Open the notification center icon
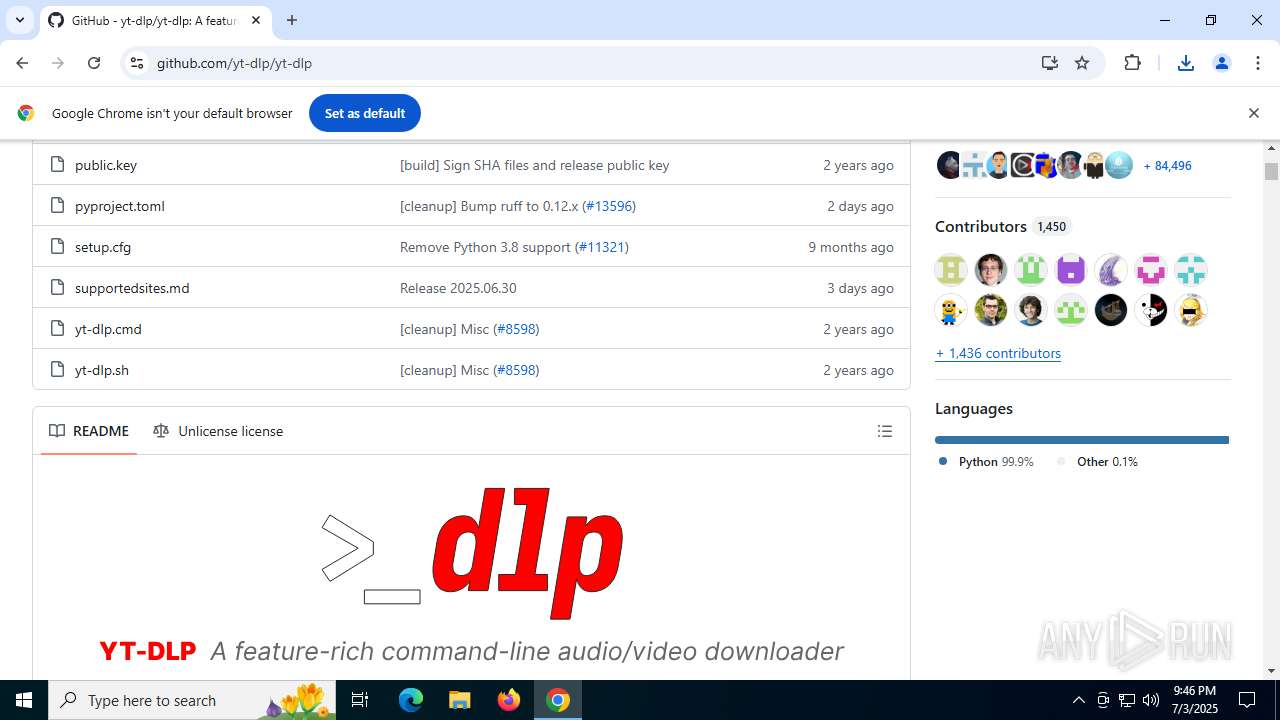 [1247, 700]
